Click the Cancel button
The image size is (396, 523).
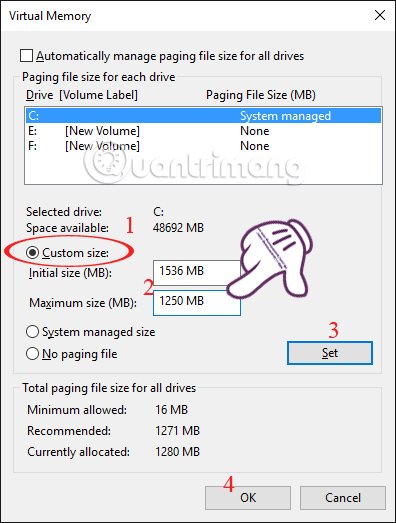point(343,498)
